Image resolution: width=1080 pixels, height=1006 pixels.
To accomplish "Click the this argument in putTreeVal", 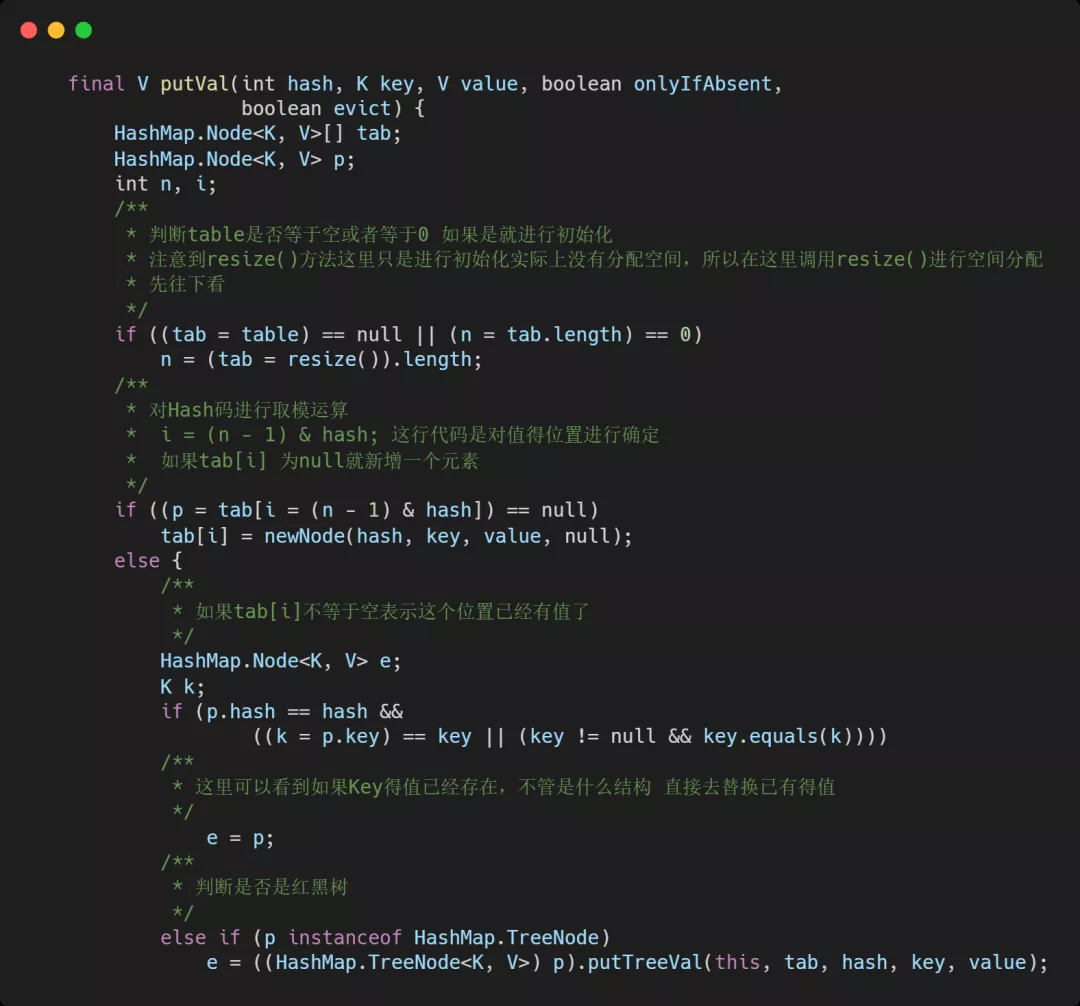I will point(737,963).
